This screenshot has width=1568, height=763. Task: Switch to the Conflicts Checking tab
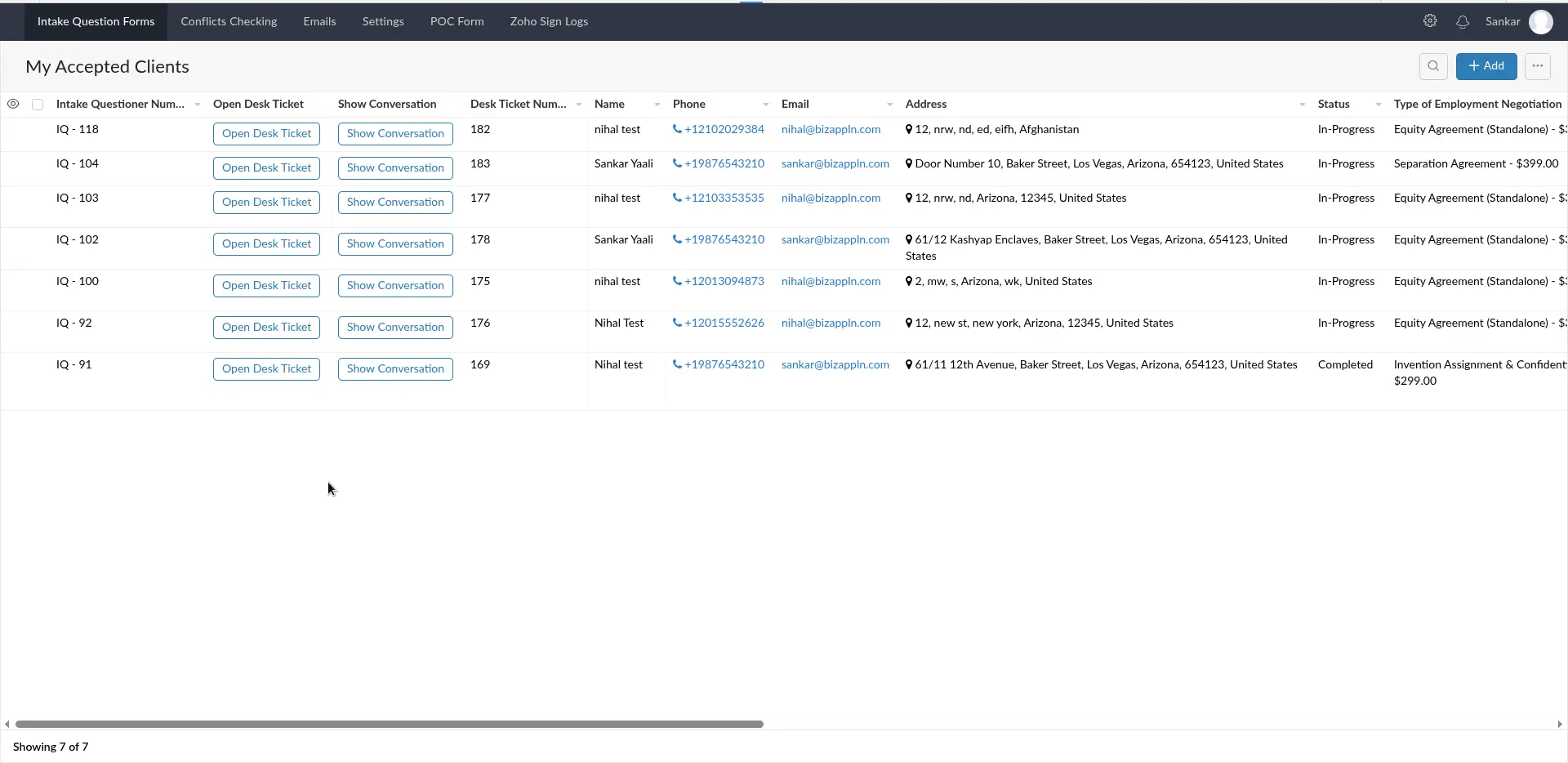coord(228,21)
